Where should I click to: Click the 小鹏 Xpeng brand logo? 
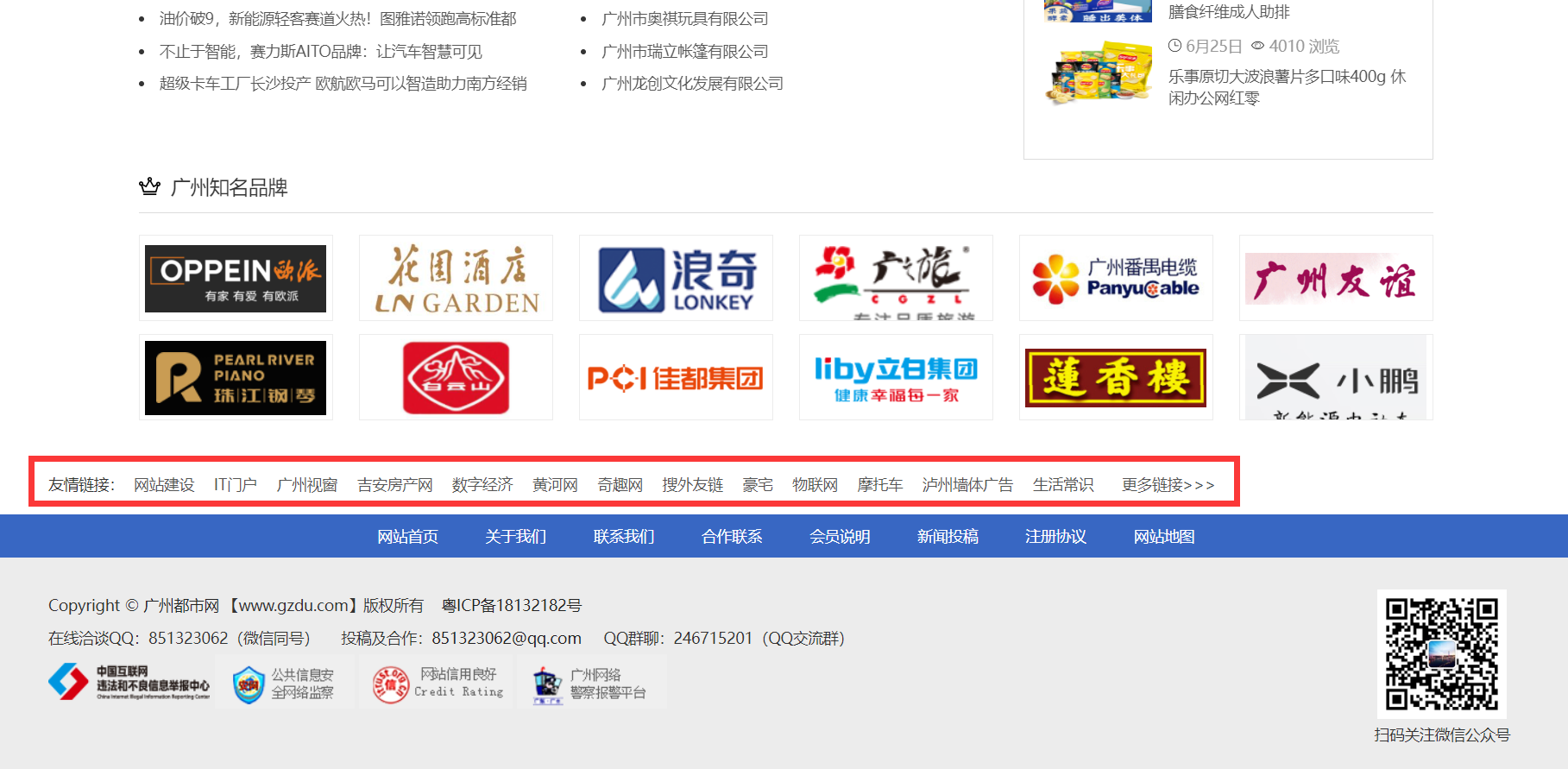[x=1336, y=377]
